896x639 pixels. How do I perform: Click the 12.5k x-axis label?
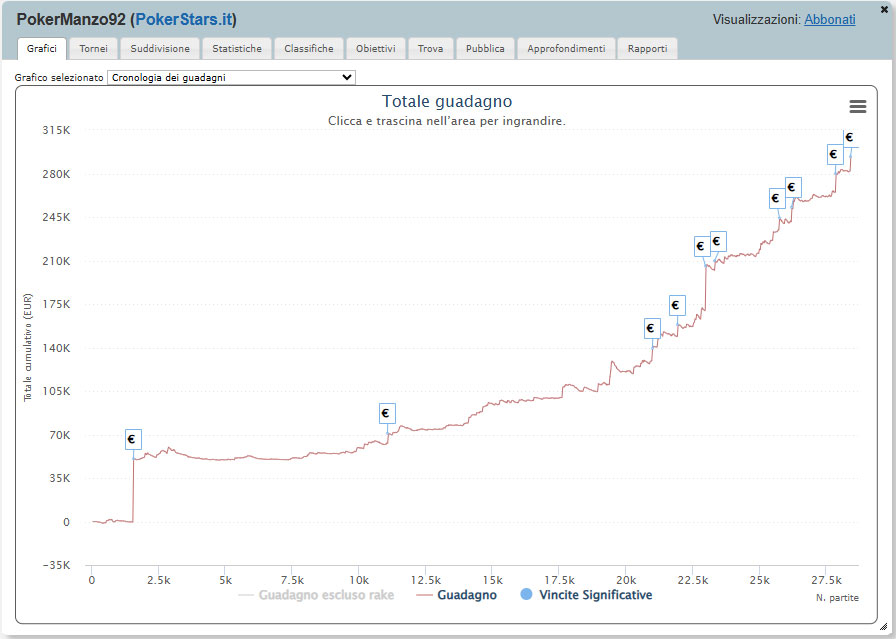tap(425, 580)
